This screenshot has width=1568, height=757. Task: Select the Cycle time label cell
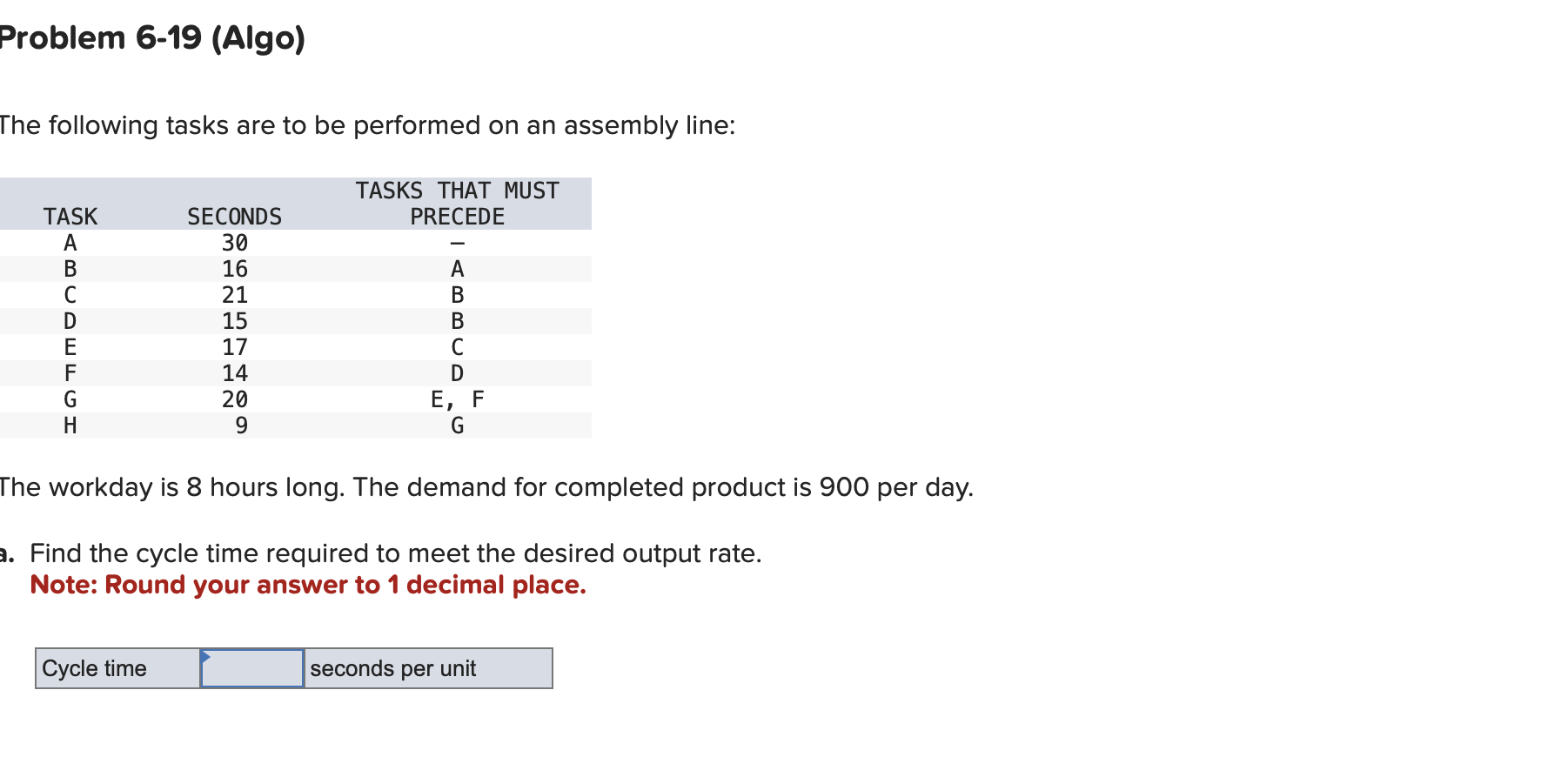click(118, 668)
